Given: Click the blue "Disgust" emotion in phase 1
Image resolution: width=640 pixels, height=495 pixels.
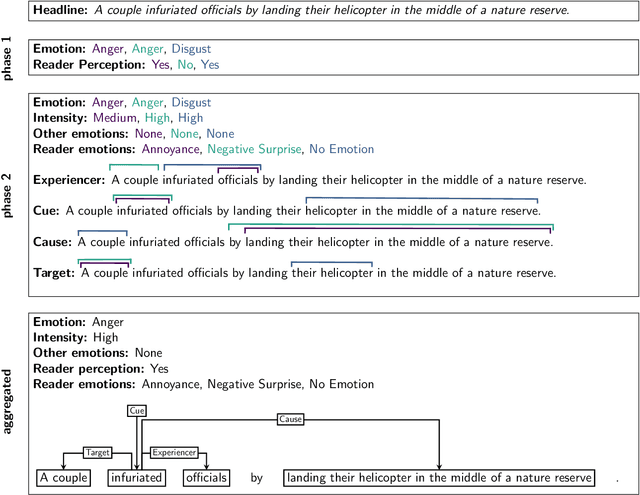Looking at the screenshot, I should pos(191,48).
